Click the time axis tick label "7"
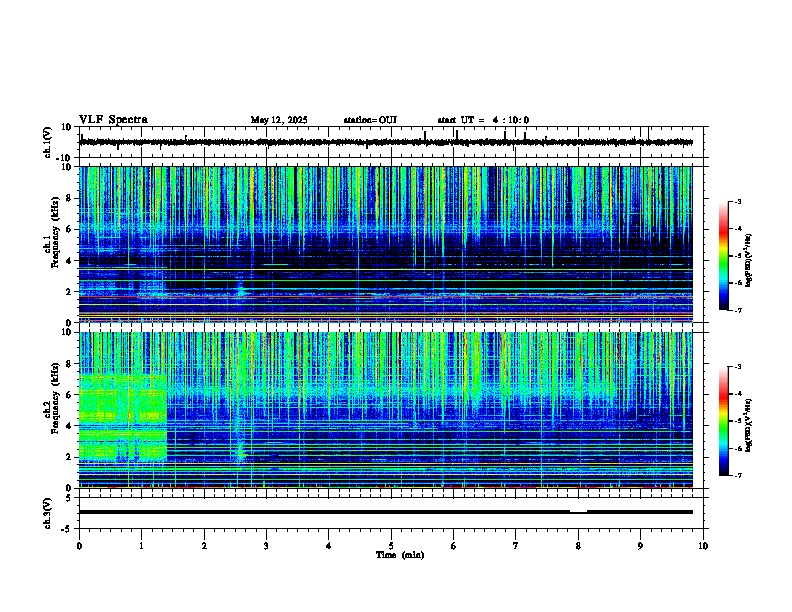 point(516,546)
